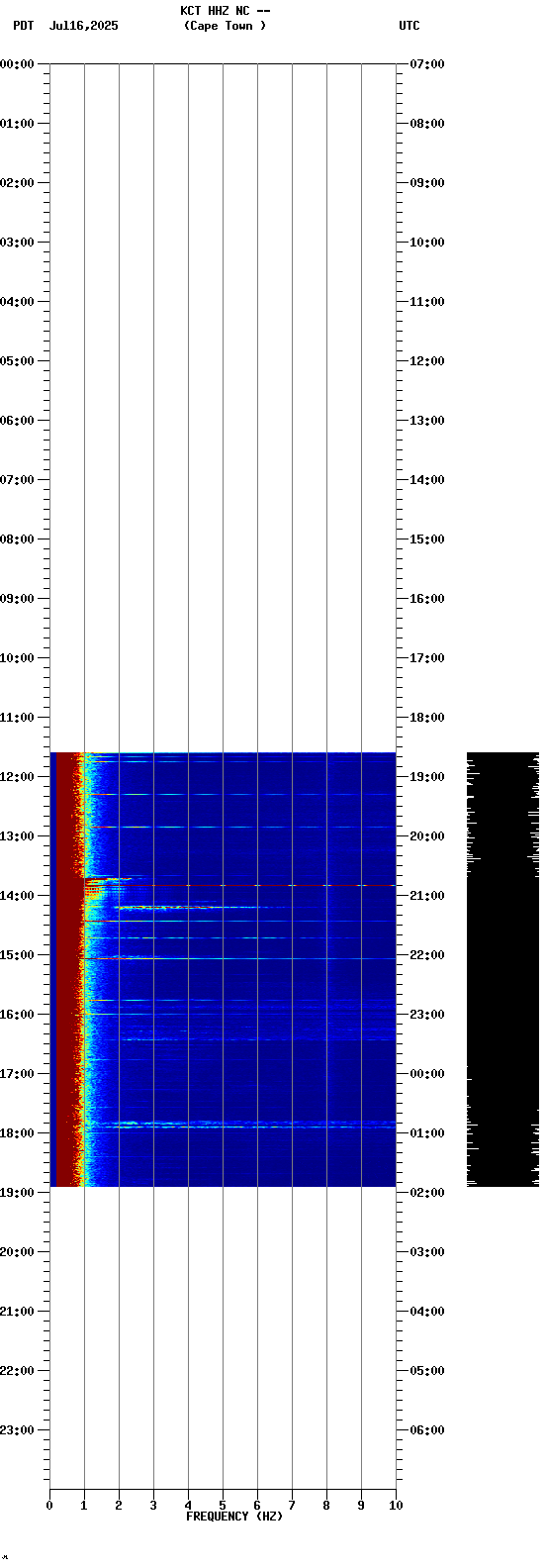Image resolution: width=546 pixels, height=1568 pixels.
Task: Click the frequency axis '0' label
Action: tap(49, 1506)
